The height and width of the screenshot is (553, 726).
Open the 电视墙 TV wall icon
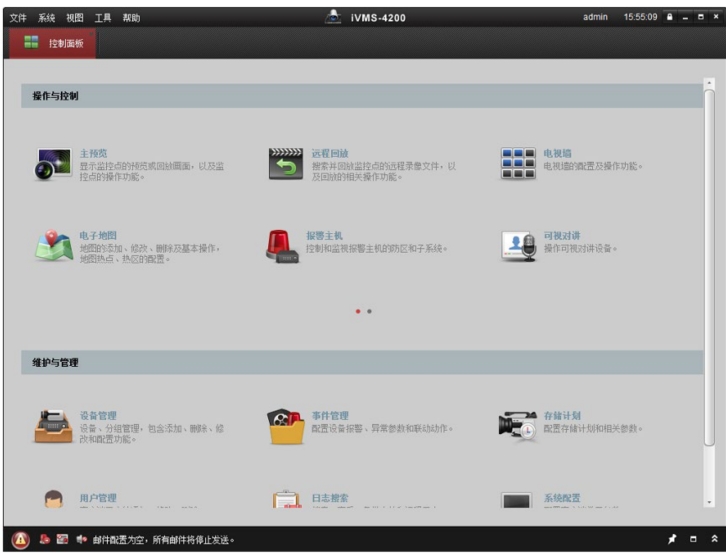(x=518, y=163)
